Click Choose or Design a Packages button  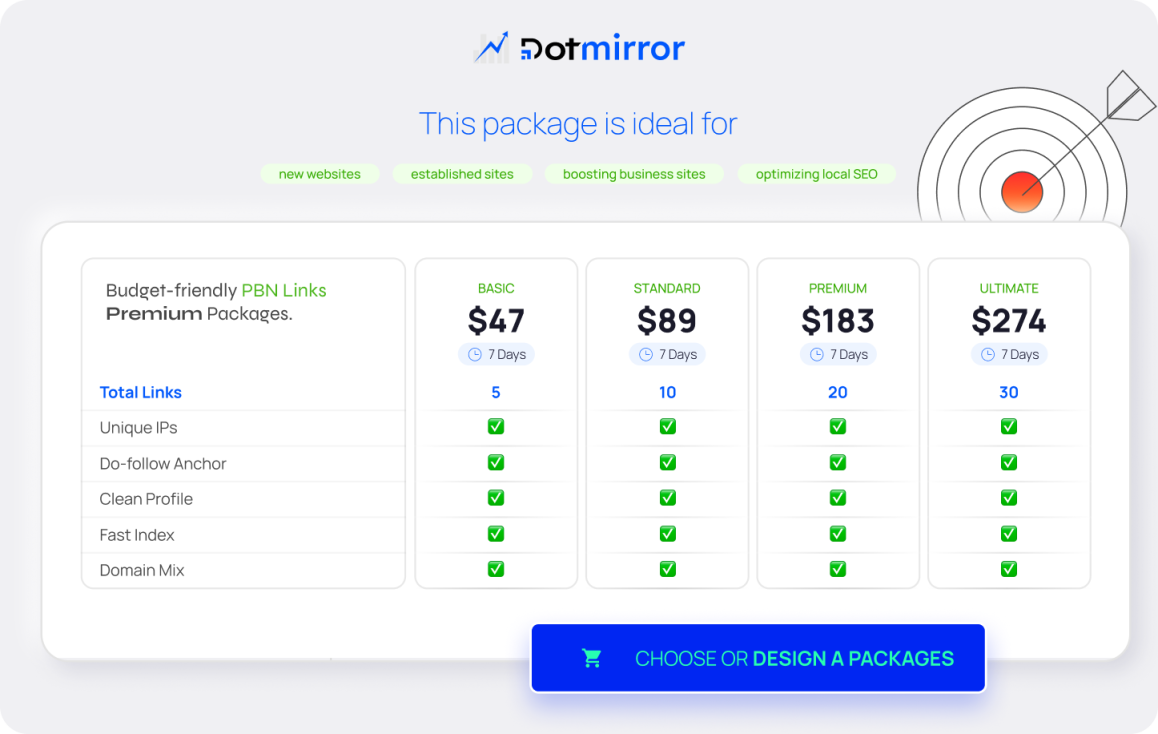click(758, 658)
